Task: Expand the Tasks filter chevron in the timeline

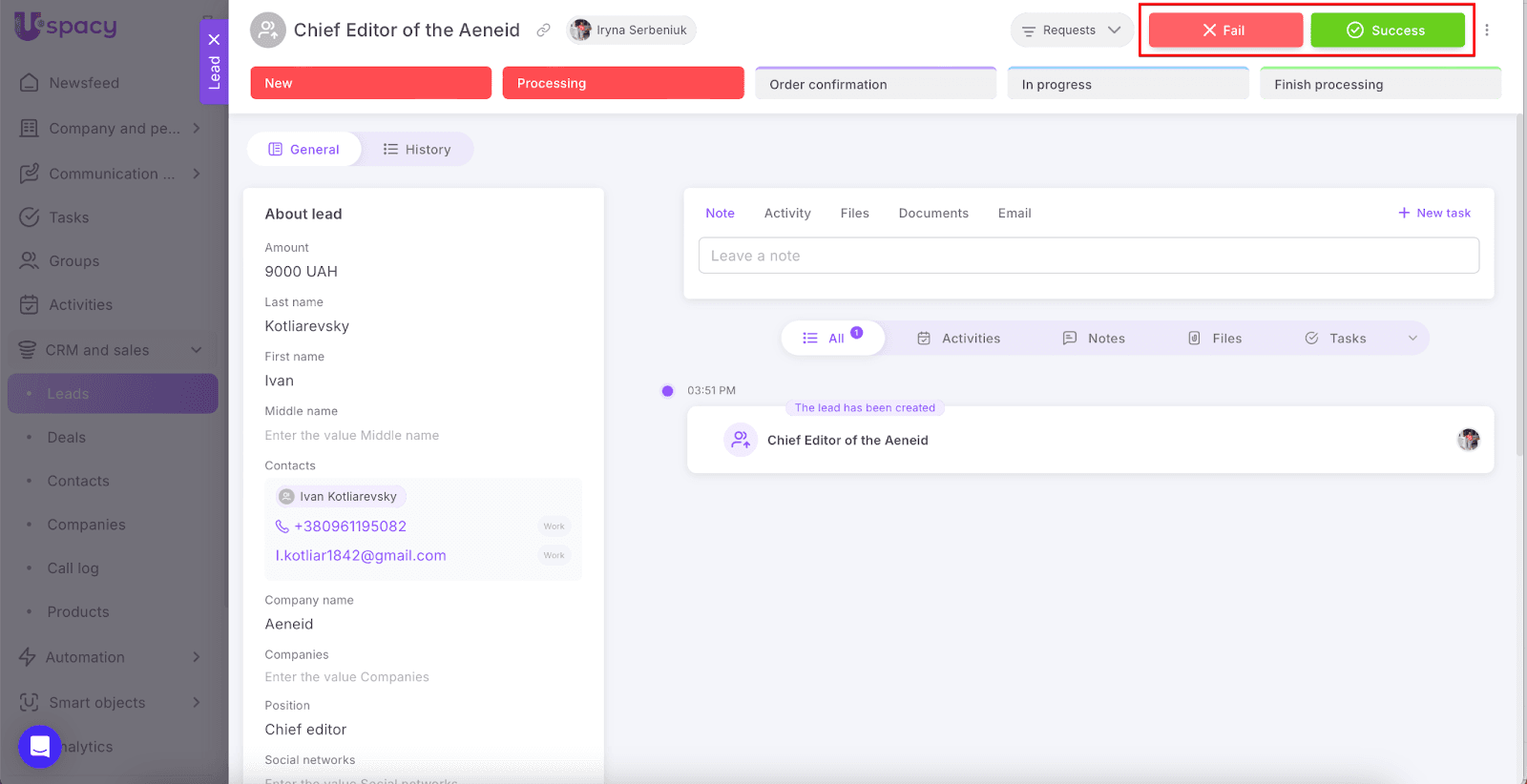Action: 1412,339
